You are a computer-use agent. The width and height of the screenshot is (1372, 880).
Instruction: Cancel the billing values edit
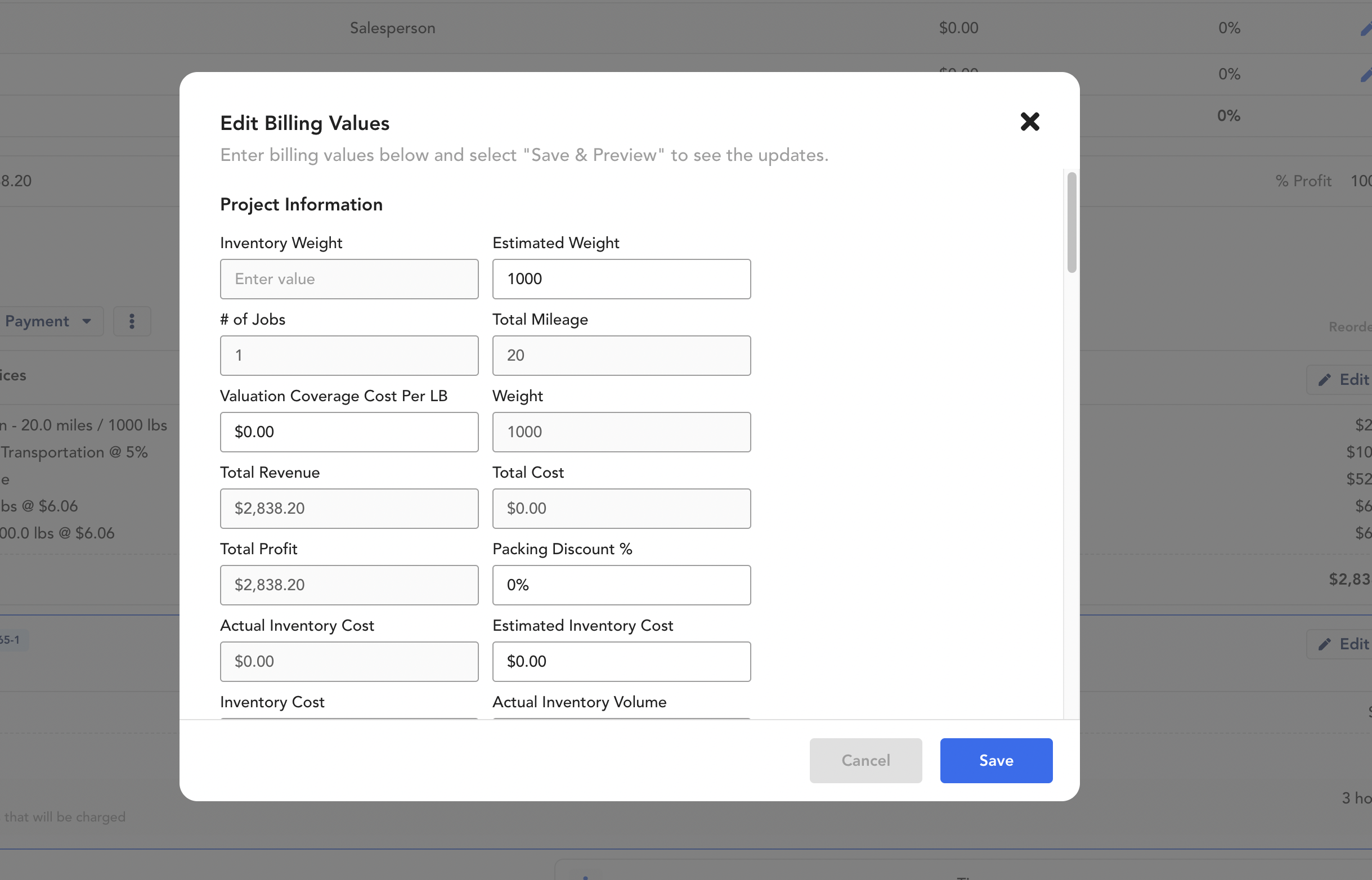866,761
